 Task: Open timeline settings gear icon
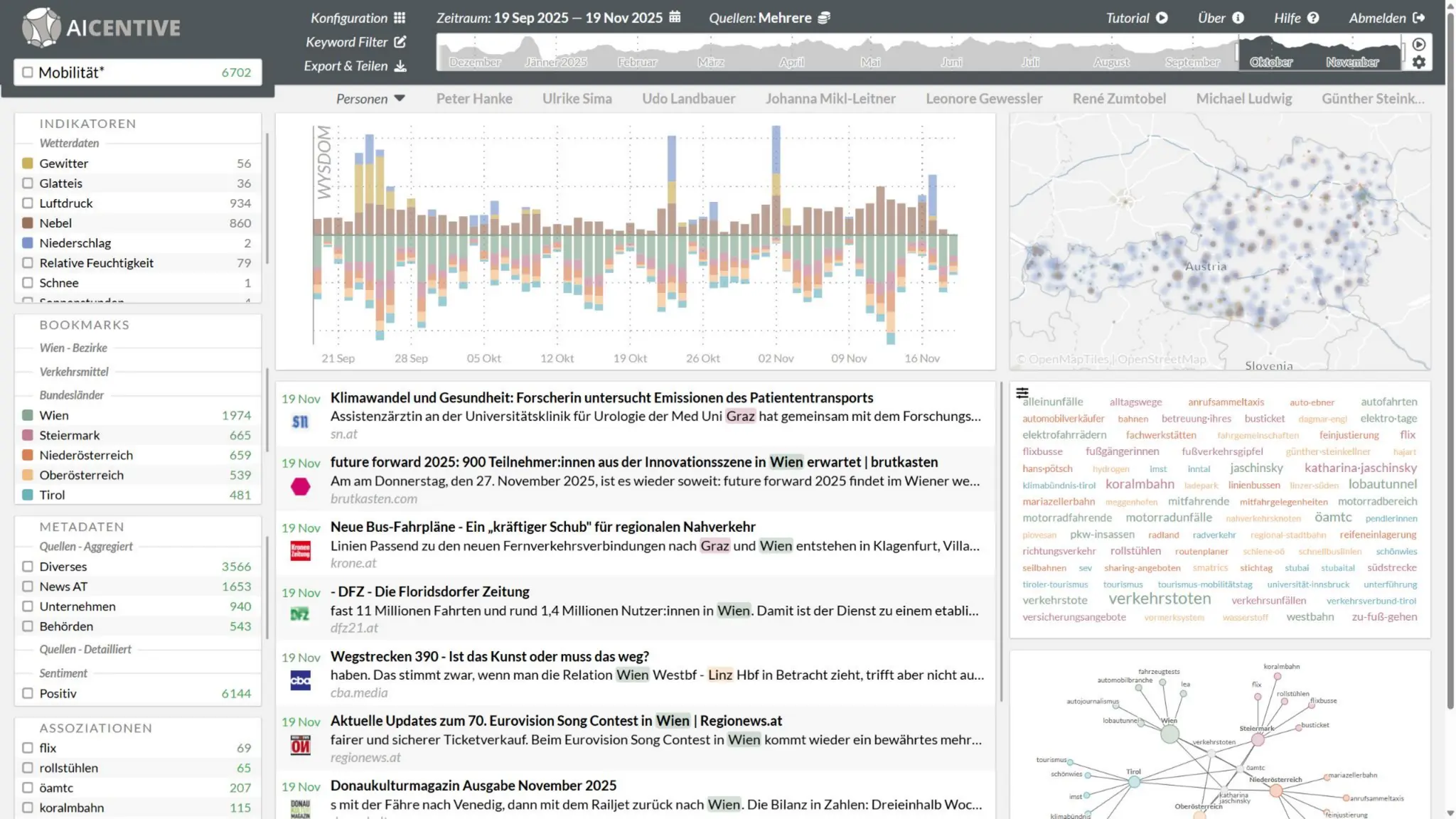click(x=1418, y=63)
